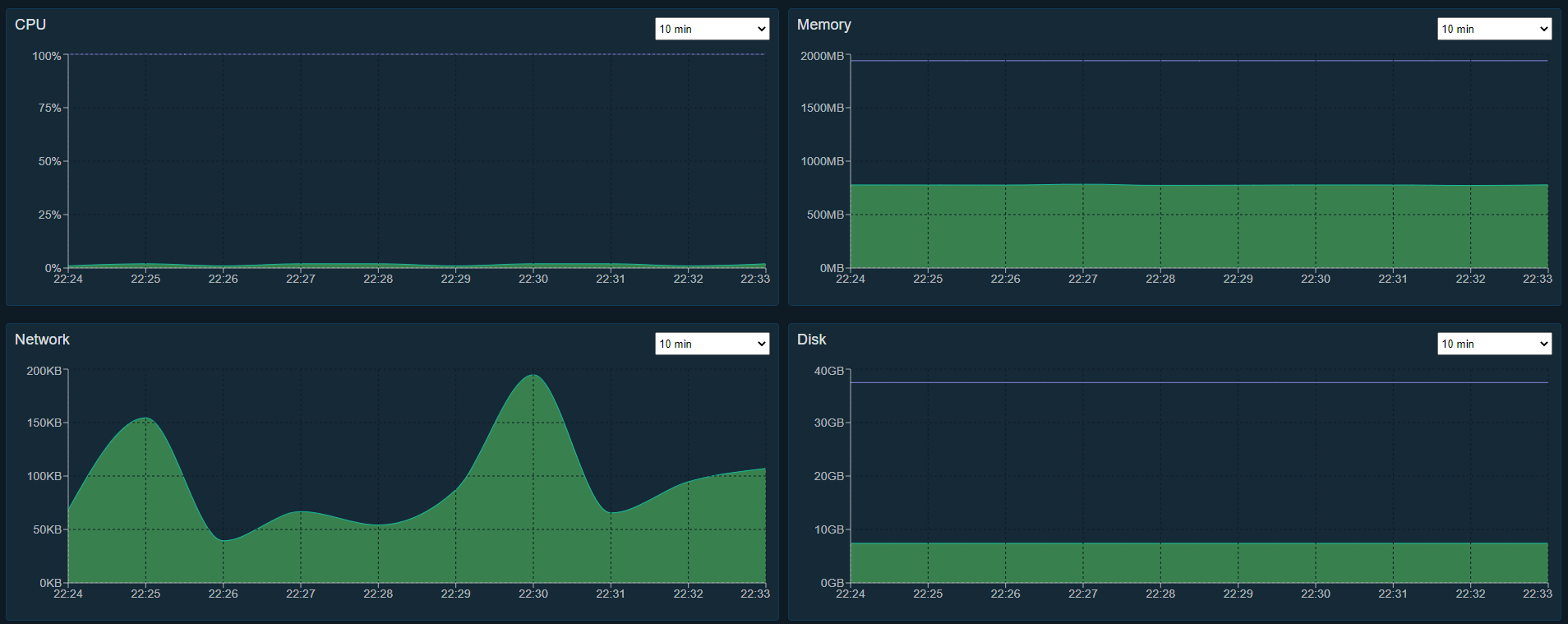Click the Network panel title
This screenshot has width=1568, height=624.
[x=42, y=340]
